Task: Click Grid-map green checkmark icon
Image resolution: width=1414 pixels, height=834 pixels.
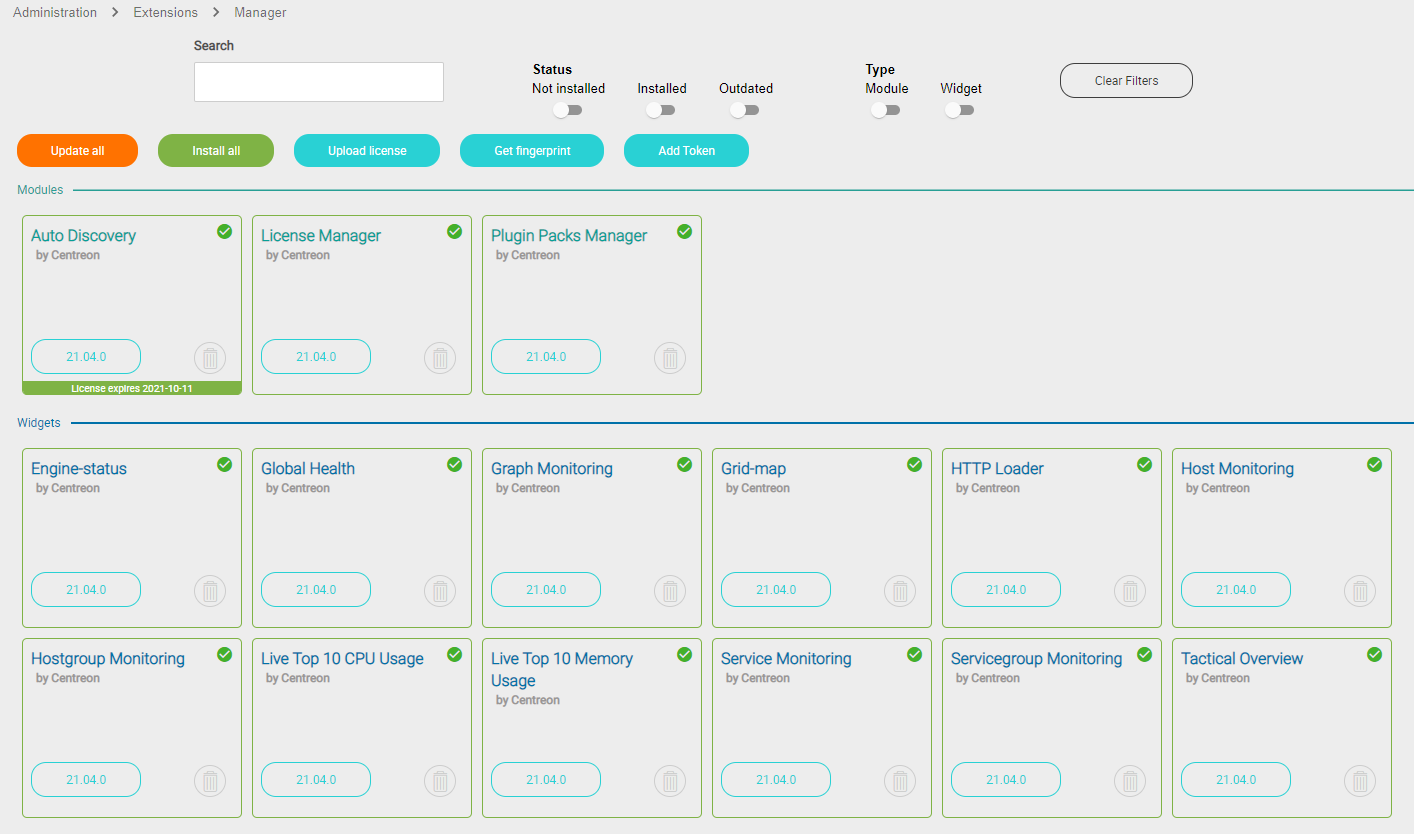Action: coord(914,464)
